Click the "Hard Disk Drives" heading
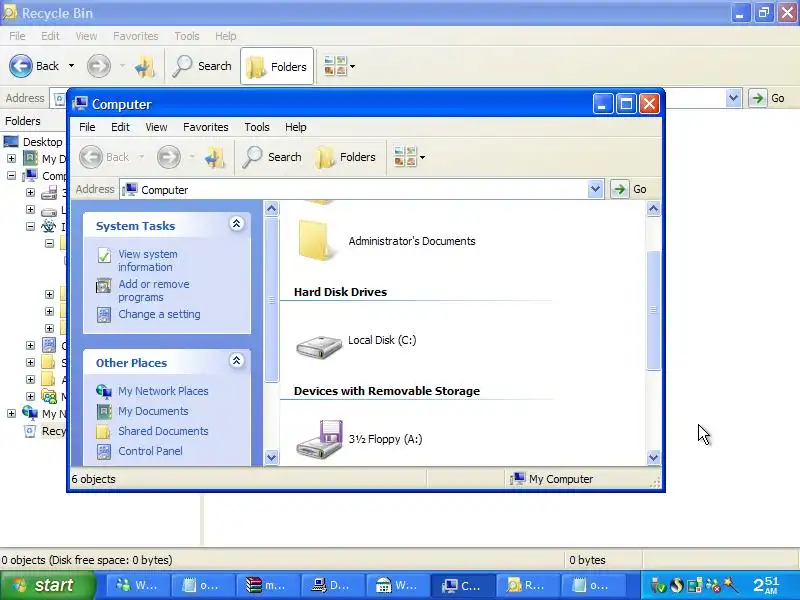 tap(340, 292)
